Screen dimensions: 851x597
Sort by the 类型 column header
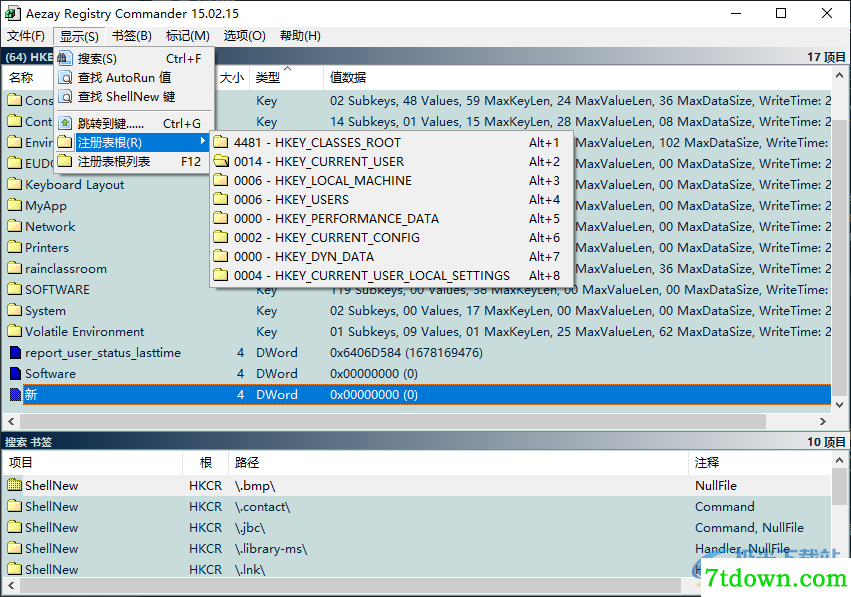[x=286, y=78]
